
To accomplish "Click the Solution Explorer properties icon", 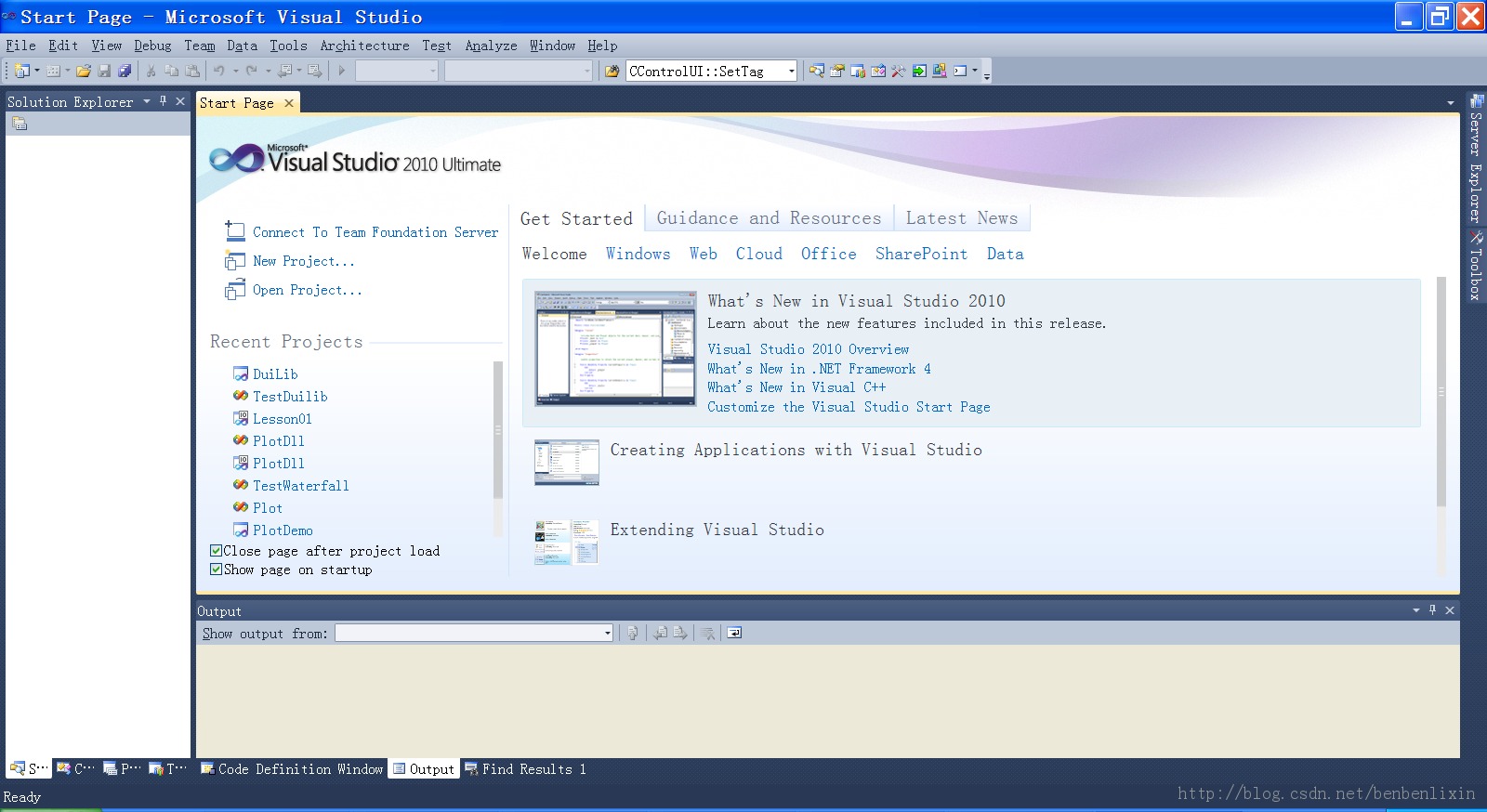I will coord(20,124).
